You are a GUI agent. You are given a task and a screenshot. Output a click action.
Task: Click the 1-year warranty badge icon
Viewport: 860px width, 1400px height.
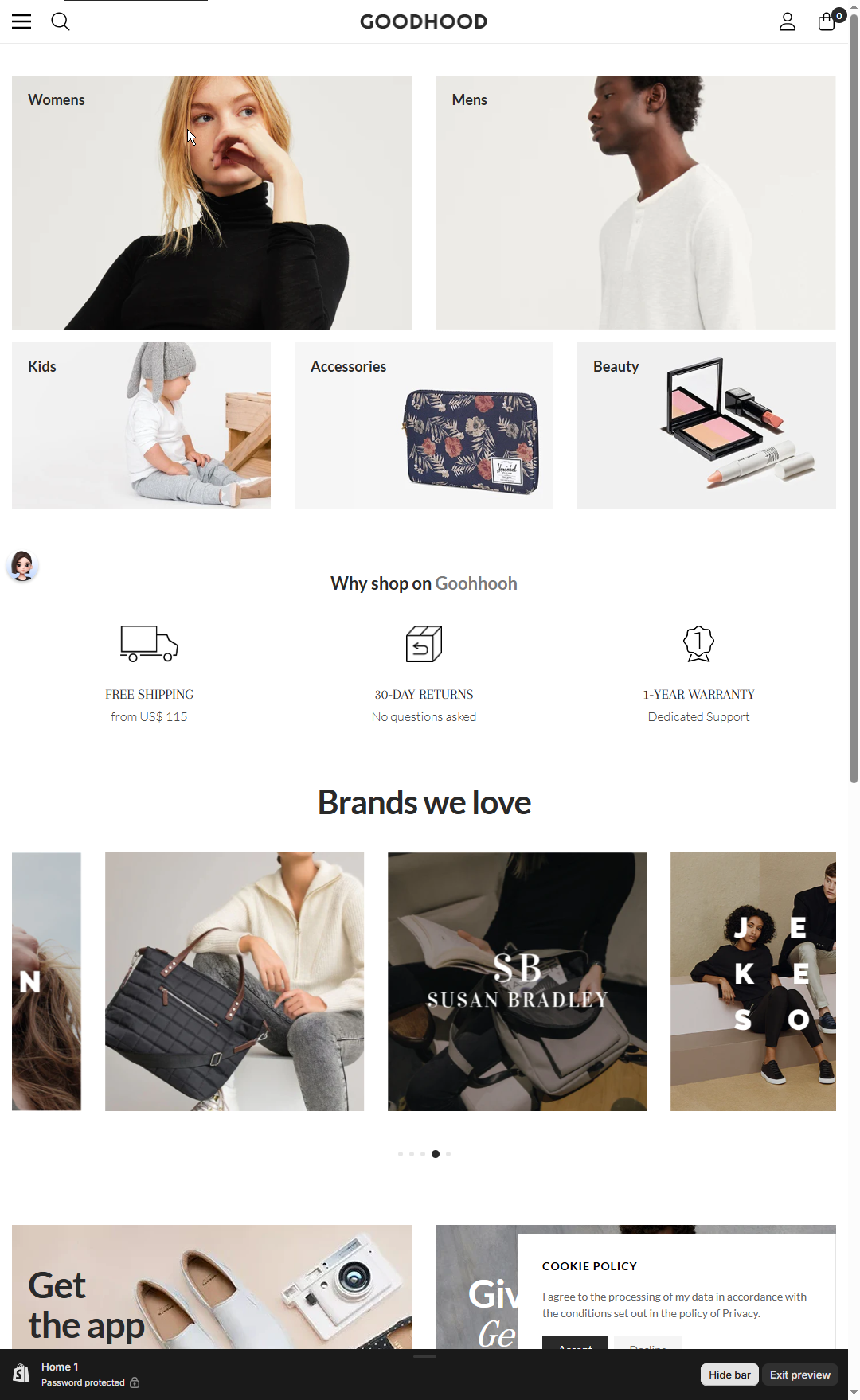pos(698,643)
